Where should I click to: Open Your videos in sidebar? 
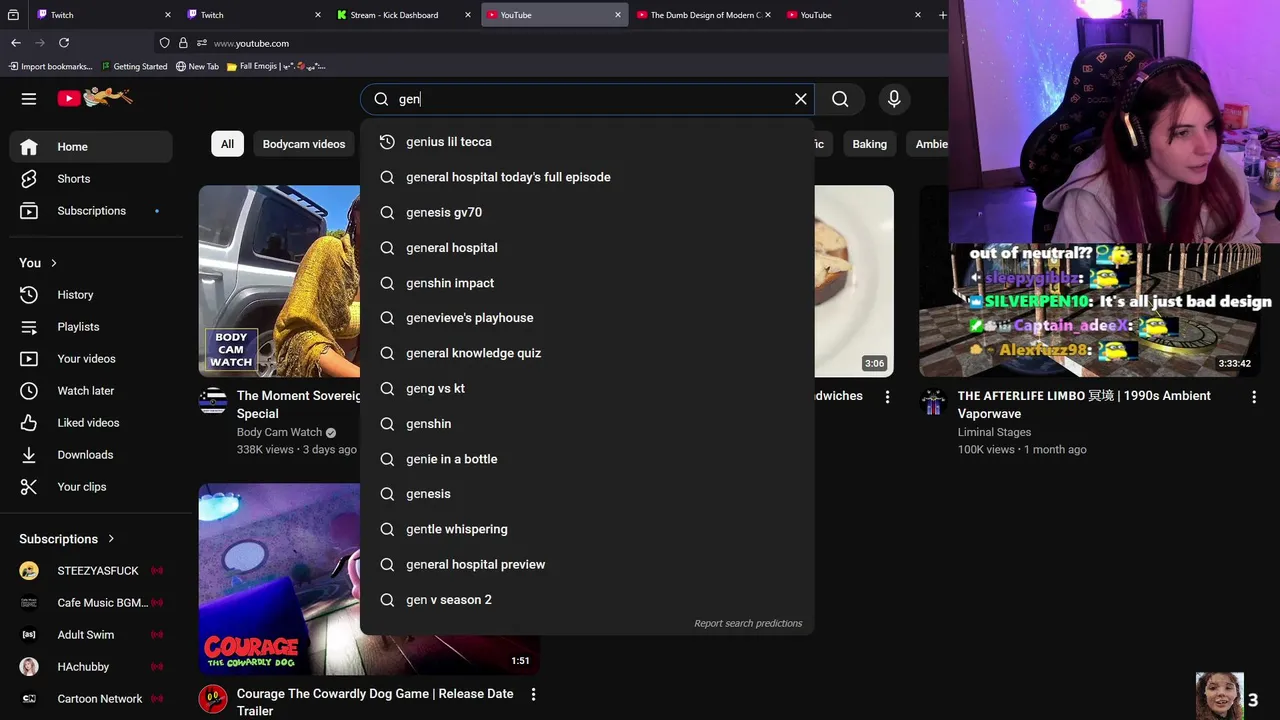91,359
